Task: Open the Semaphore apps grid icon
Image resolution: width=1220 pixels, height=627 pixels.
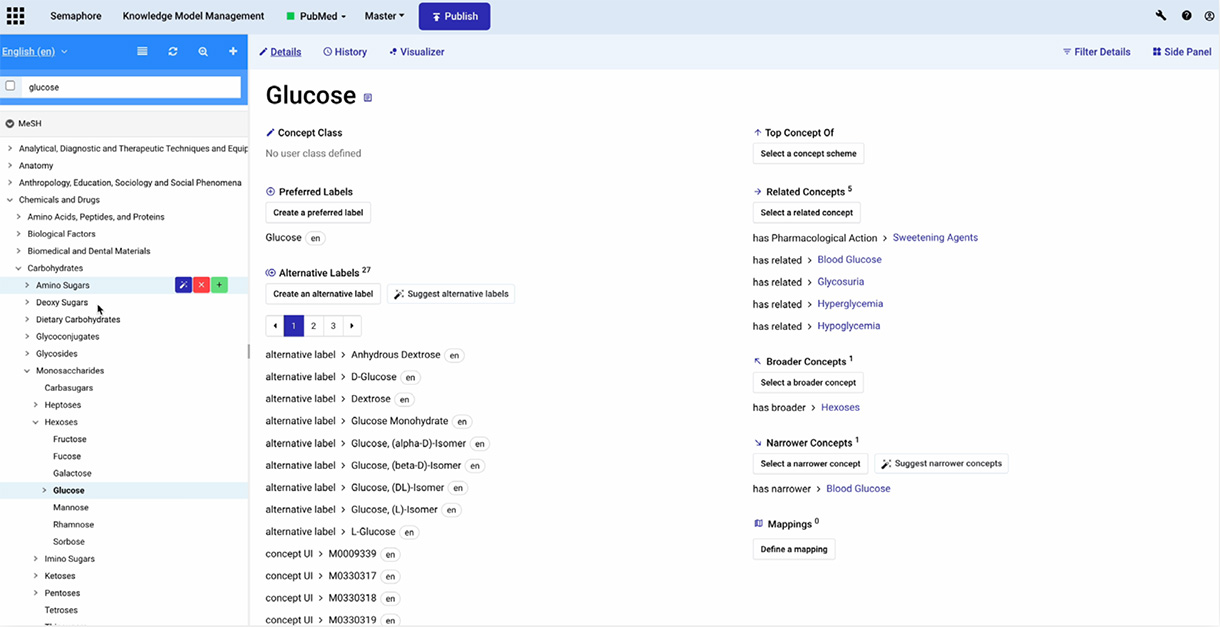Action: point(14,15)
